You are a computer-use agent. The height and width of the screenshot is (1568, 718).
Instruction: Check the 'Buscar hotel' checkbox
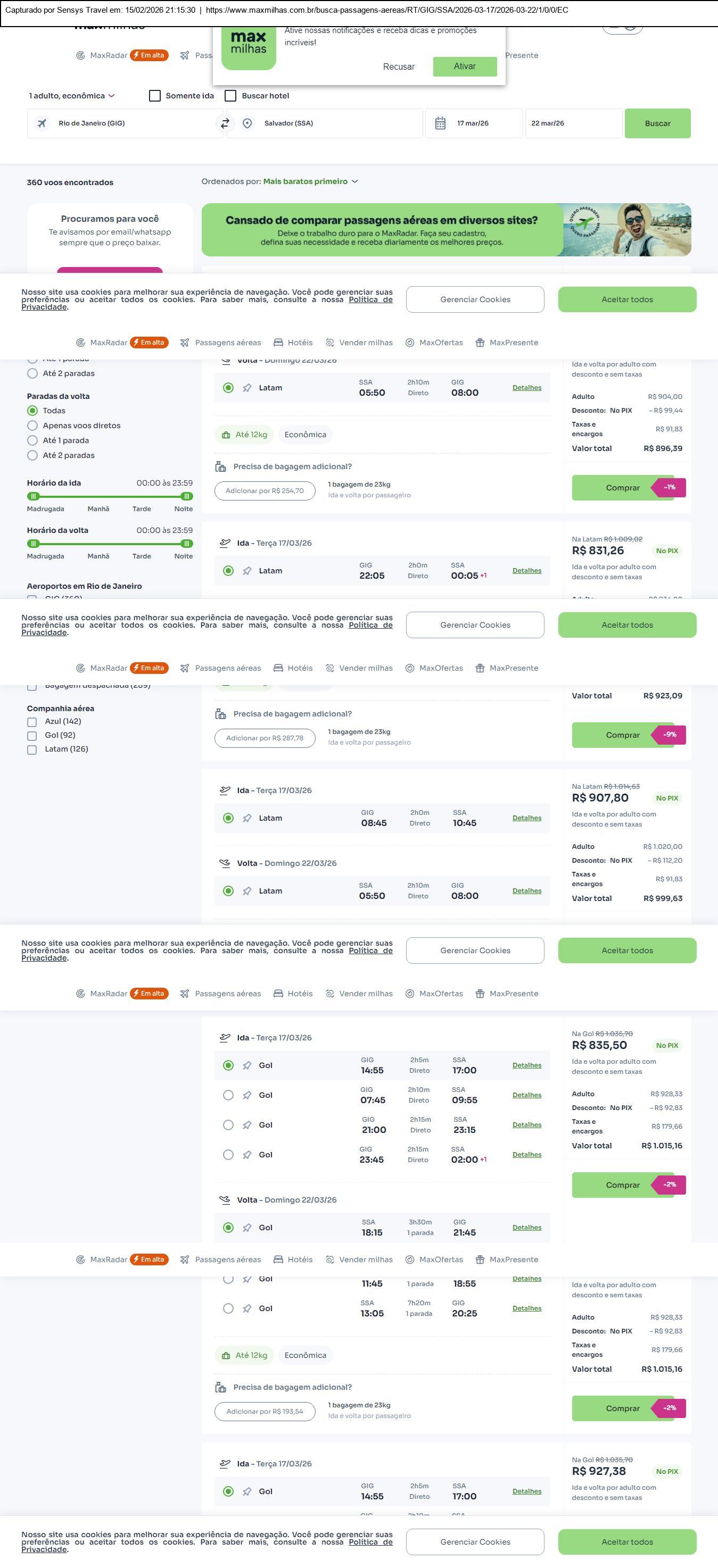pos(230,96)
